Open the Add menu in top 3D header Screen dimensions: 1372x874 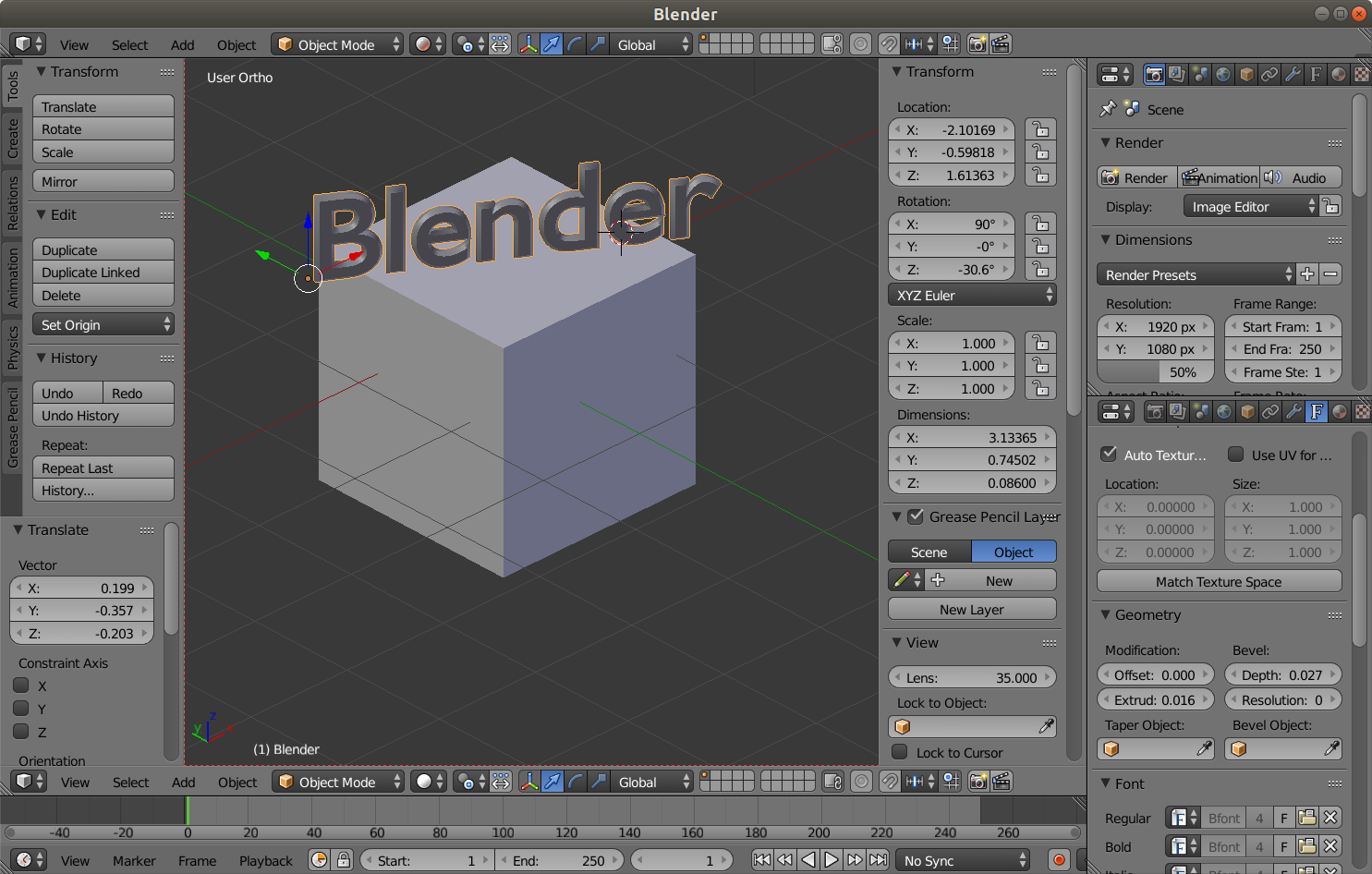182,45
